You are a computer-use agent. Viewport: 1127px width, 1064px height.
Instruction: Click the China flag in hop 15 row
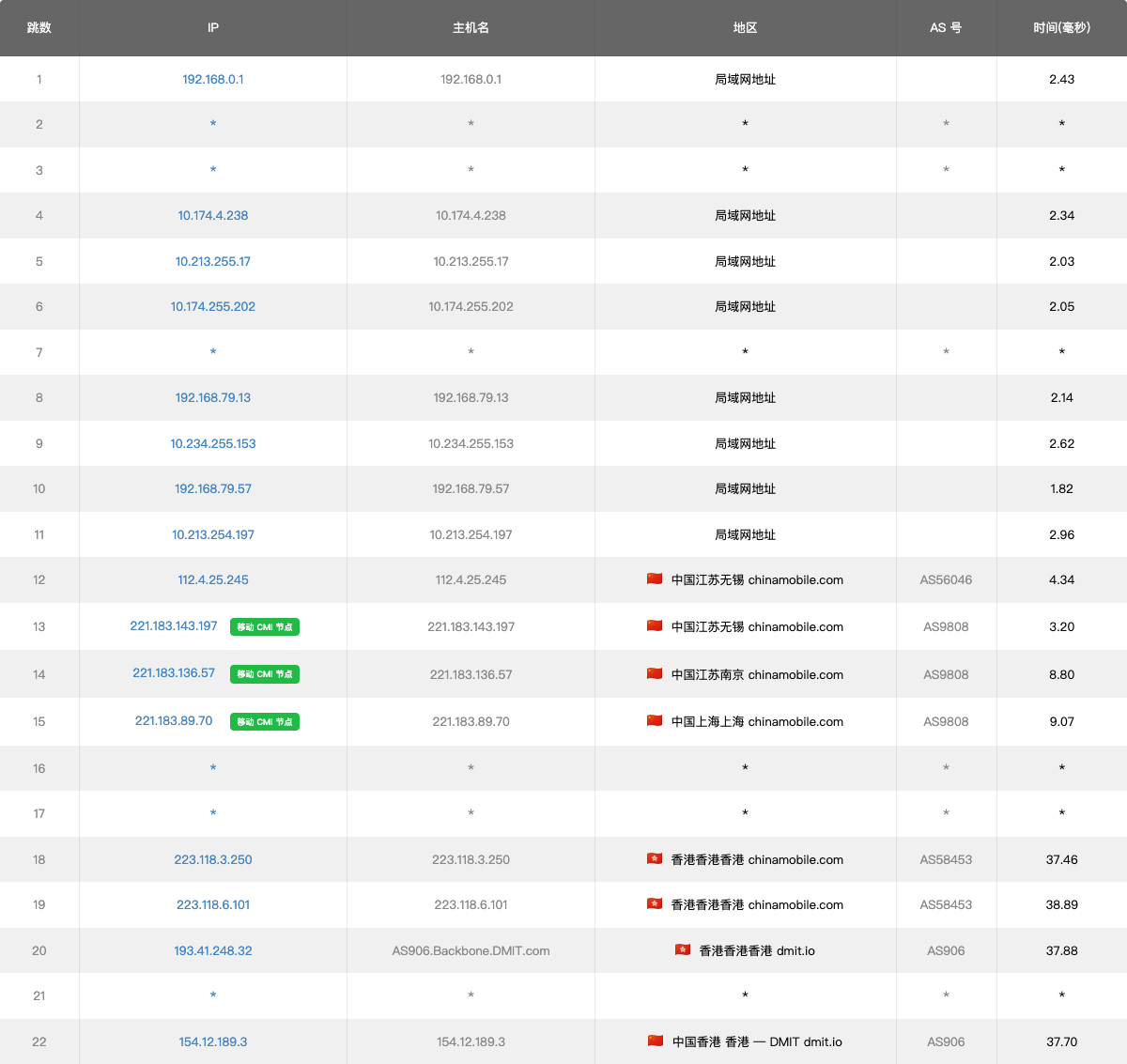655,720
